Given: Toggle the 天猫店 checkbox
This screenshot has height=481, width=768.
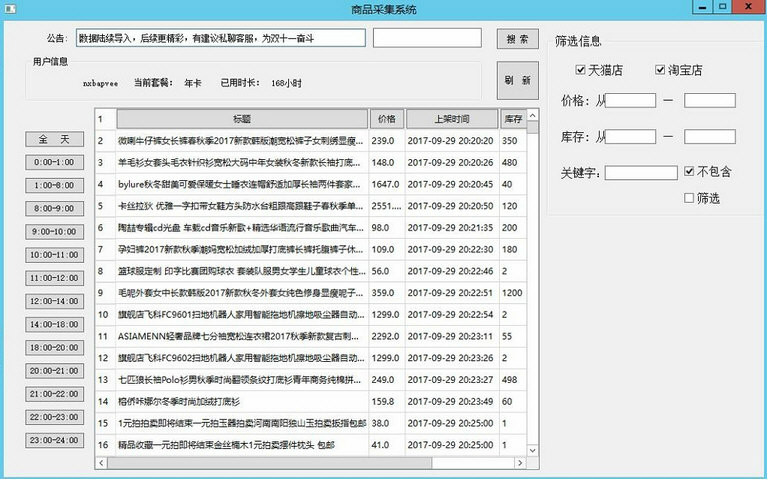Looking at the screenshot, I should pyautogui.click(x=581, y=70).
